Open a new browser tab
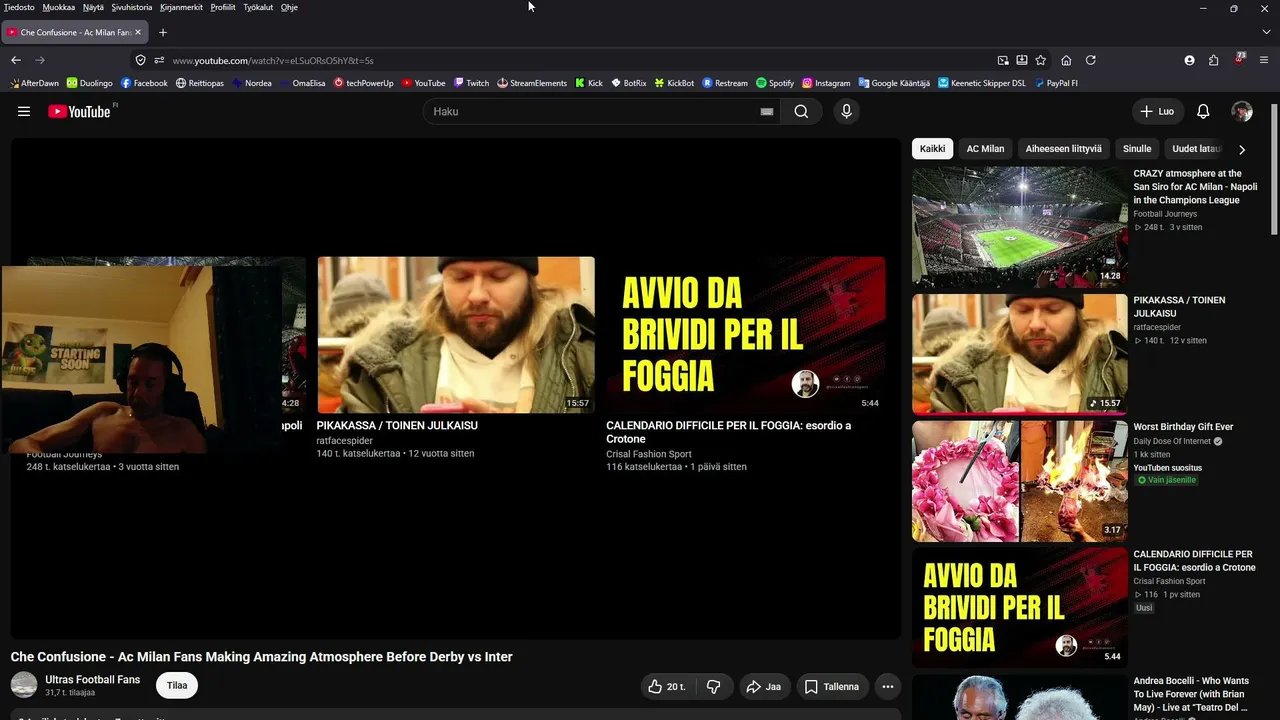Image resolution: width=1280 pixels, height=720 pixels. coord(163,32)
